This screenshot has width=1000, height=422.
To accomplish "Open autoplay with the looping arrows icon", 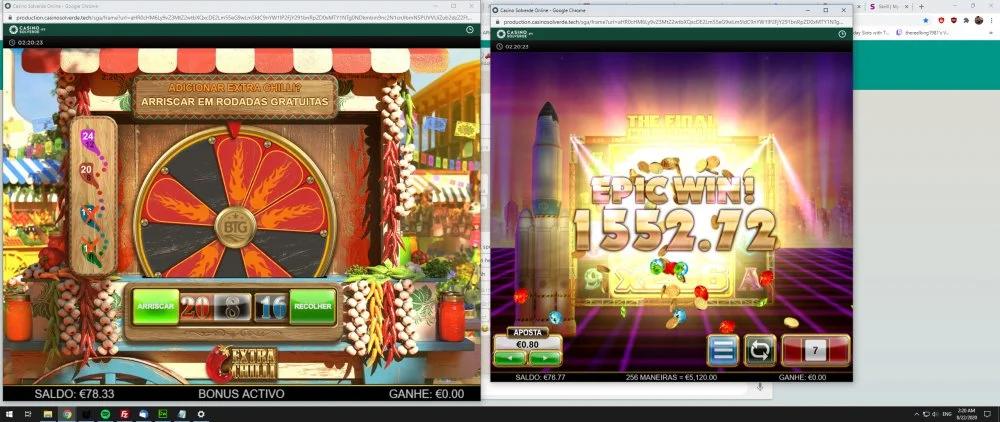I will pyautogui.click(x=760, y=351).
